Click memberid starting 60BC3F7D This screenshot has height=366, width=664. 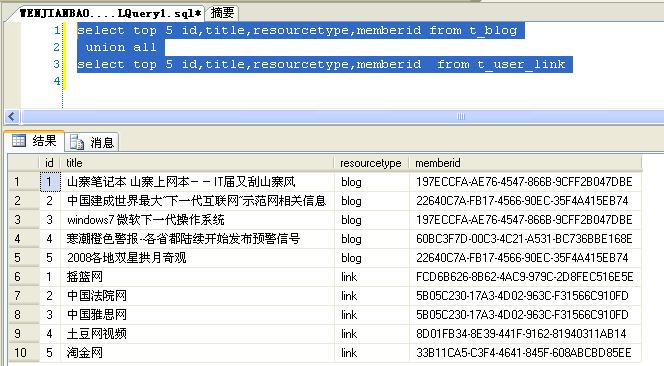click(525, 239)
